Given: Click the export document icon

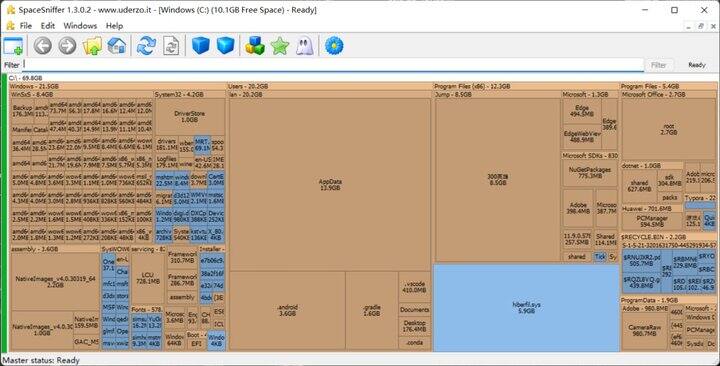Looking at the screenshot, I should 171,46.
